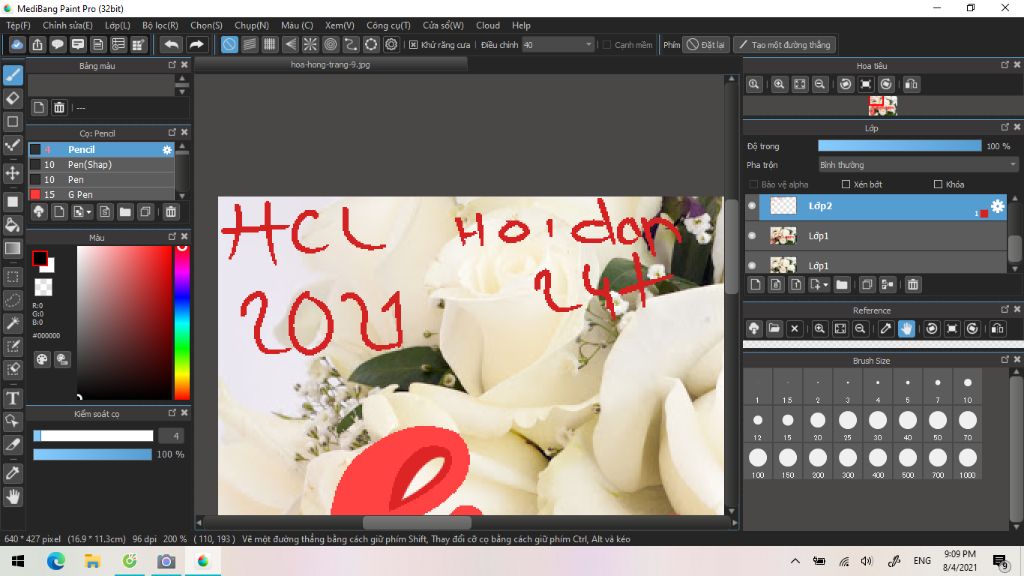Click the Đặt lại button
This screenshot has height=576, width=1024.
click(705, 44)
